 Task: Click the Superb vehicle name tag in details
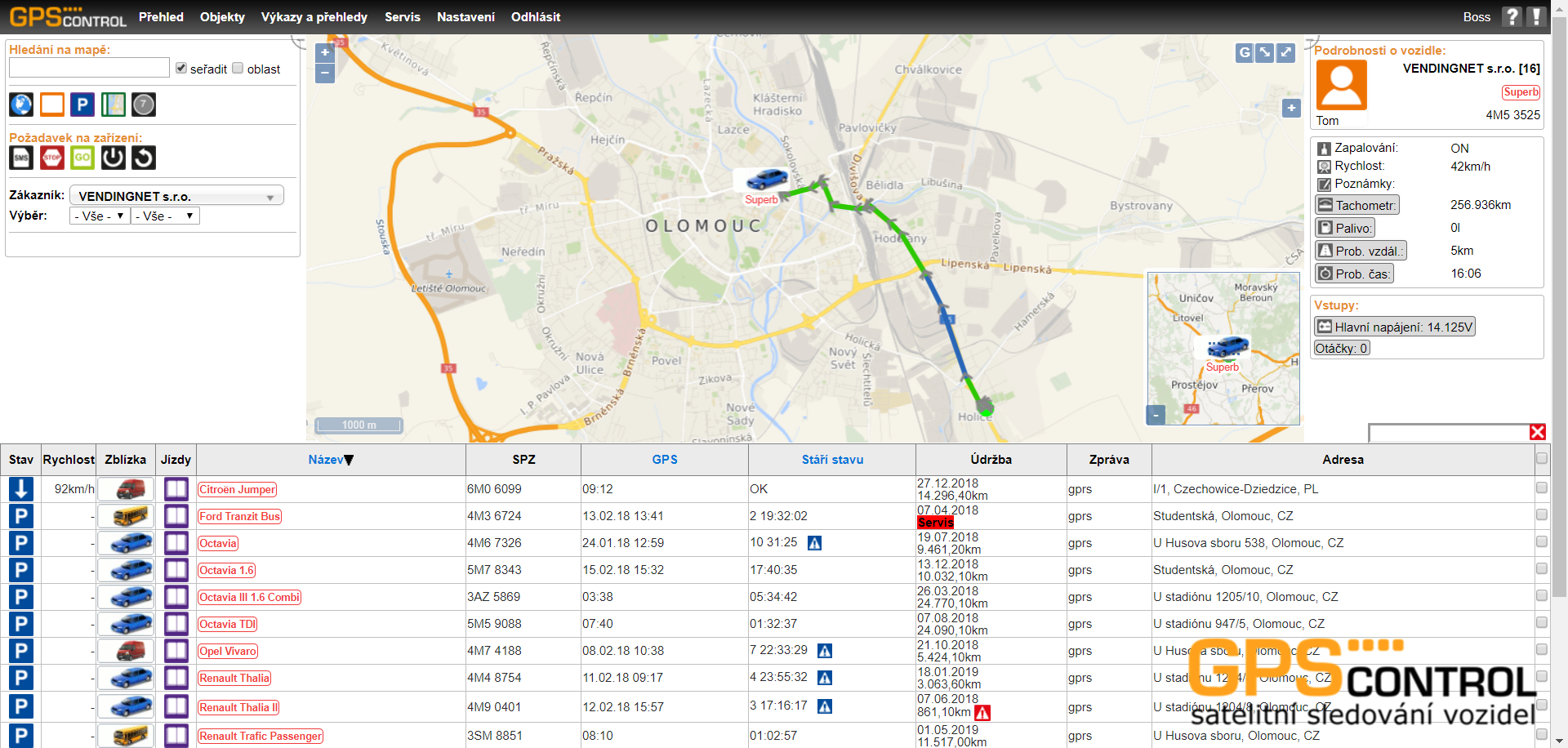[x=1521, y=92]
